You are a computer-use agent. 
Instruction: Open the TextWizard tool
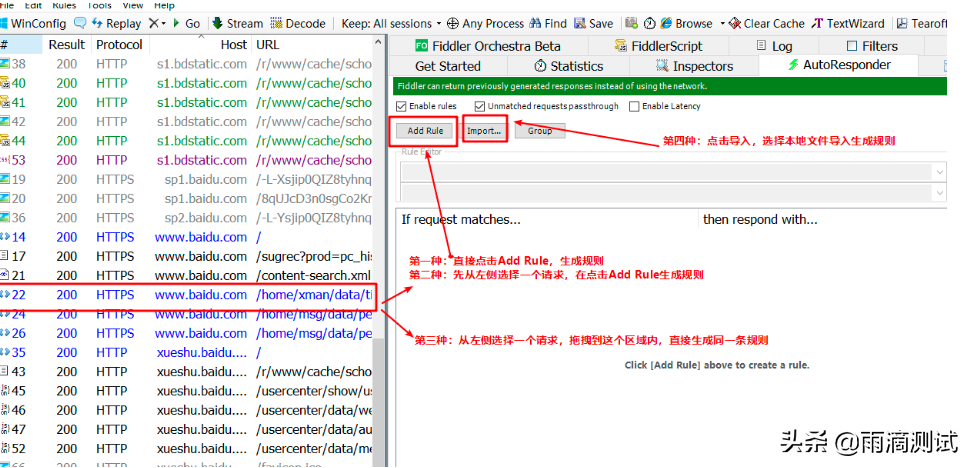coord(818,23)
